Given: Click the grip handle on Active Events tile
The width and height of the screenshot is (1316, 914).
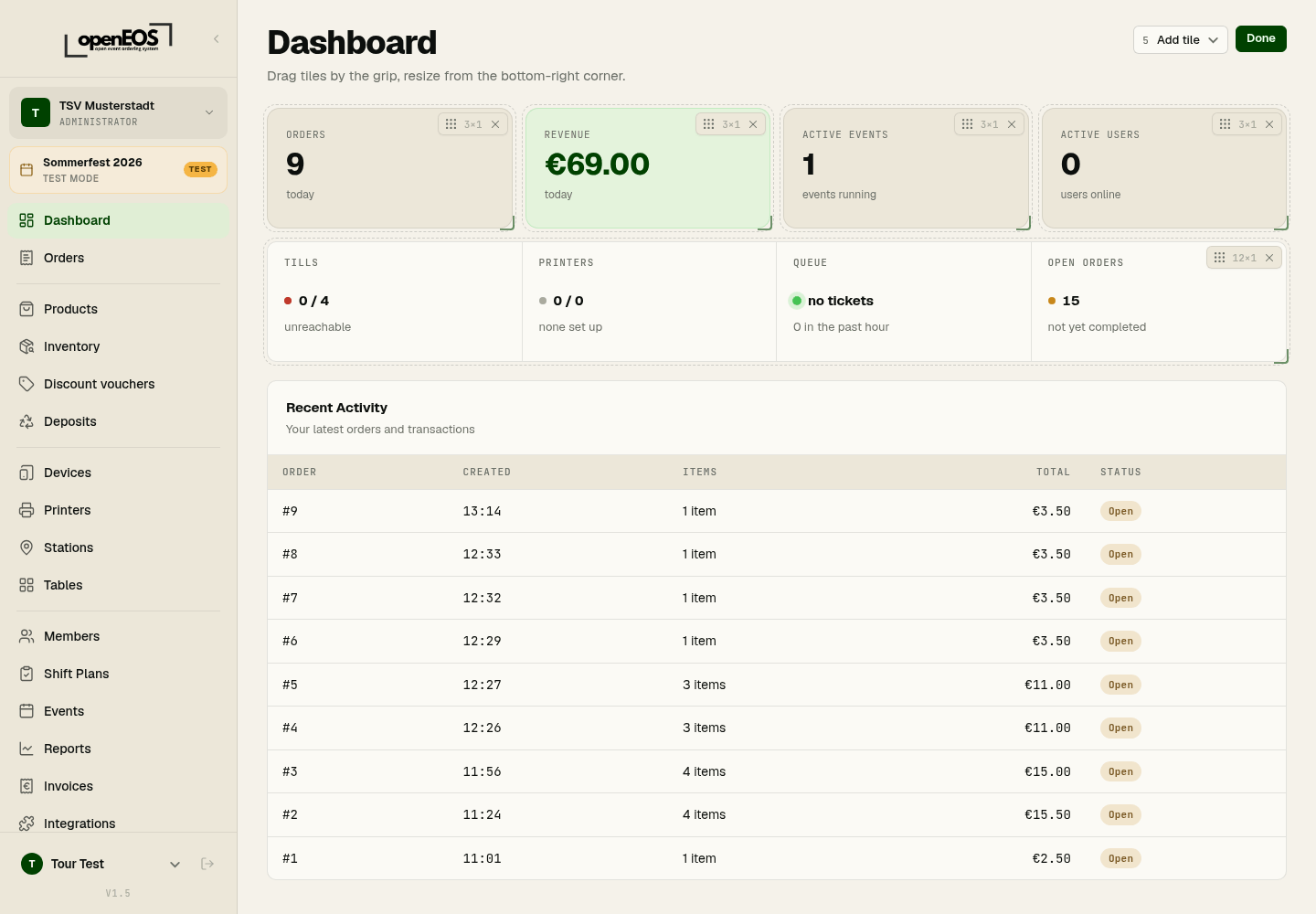Looking at the screenshot, I should [x=967, y=124].
